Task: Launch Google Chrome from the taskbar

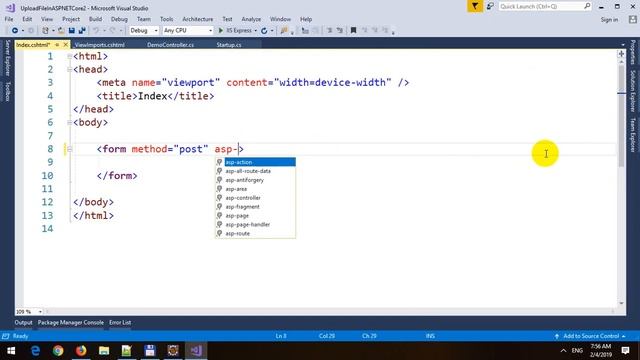Action: 58,351
